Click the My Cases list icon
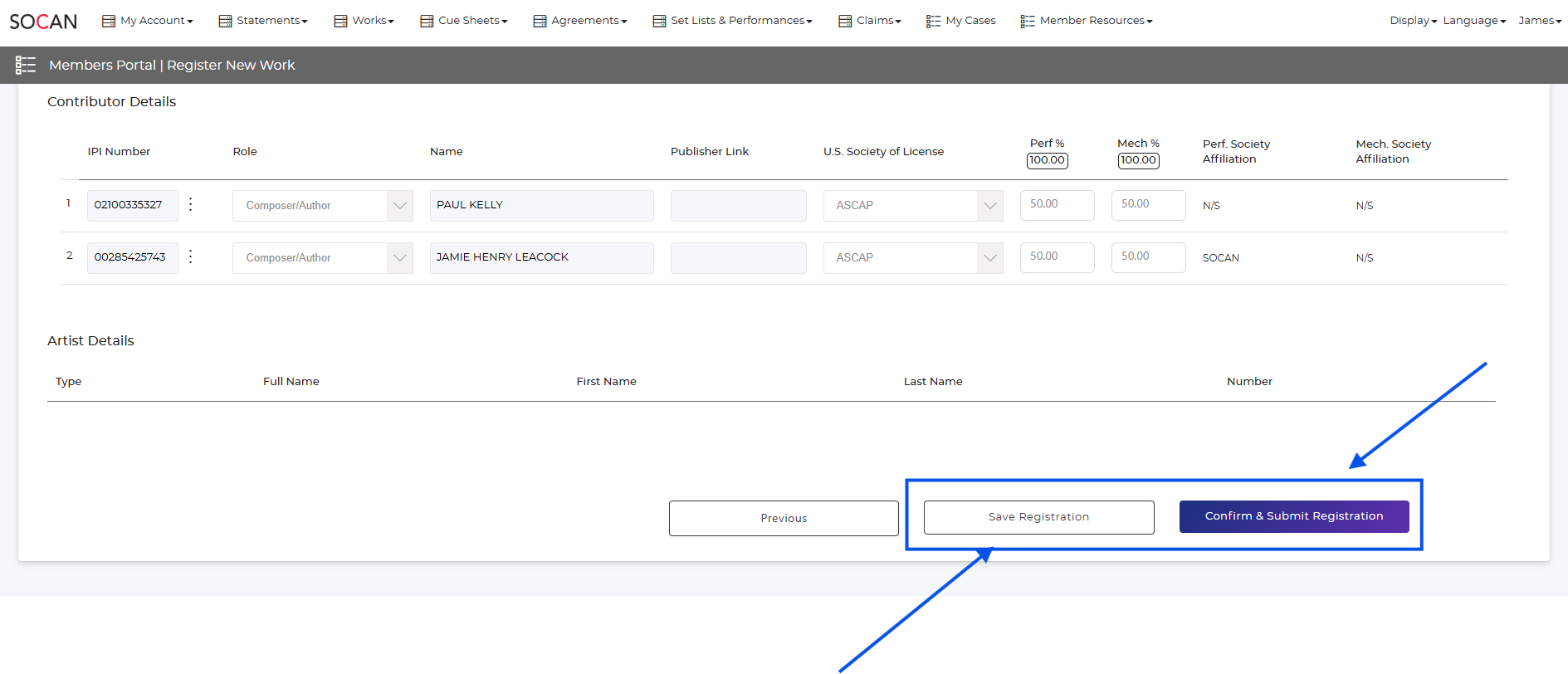This screenshot has height=674, width=1568. (x=933, y=21)
